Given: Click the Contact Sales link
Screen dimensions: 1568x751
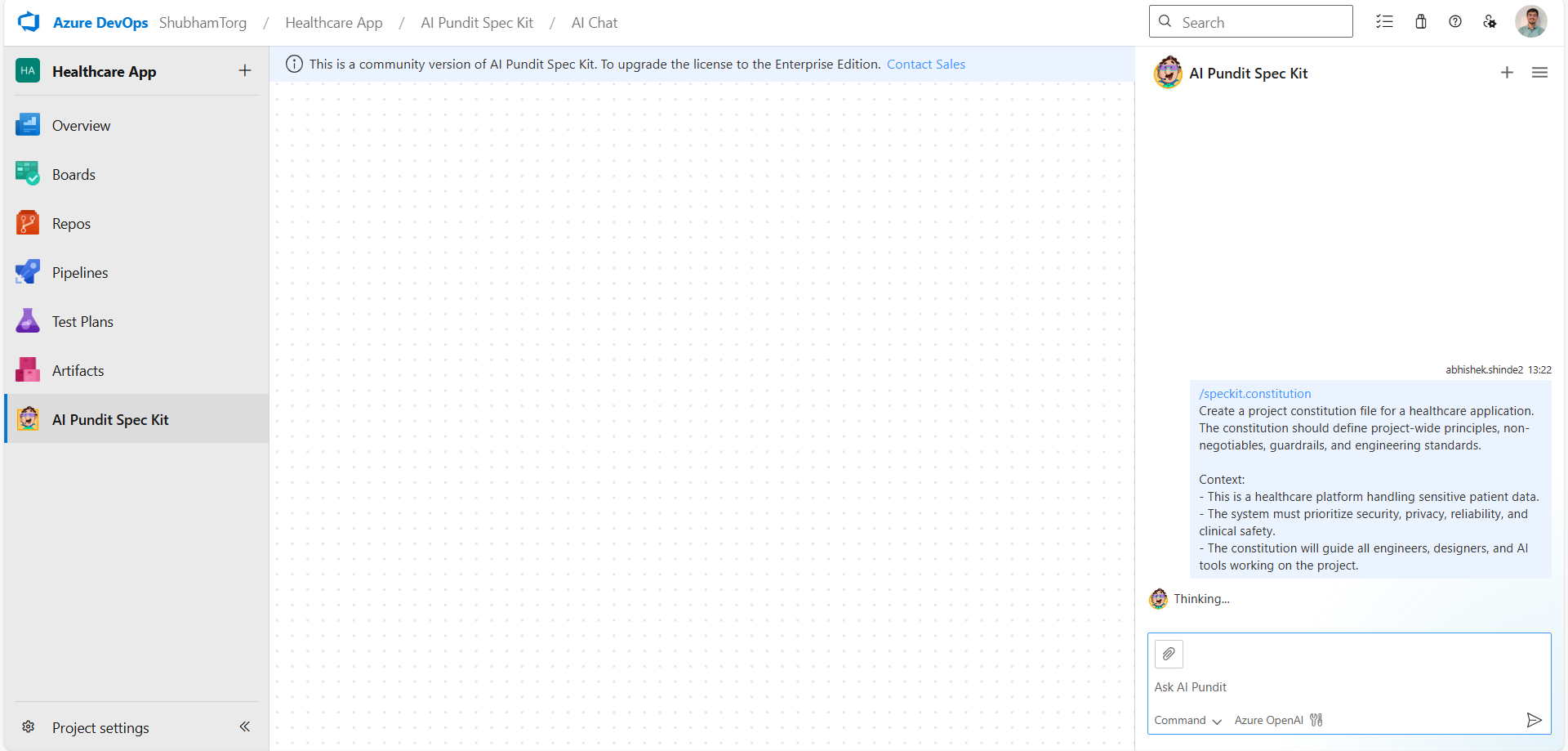Looking at the screenshot, I should [925, 64].
